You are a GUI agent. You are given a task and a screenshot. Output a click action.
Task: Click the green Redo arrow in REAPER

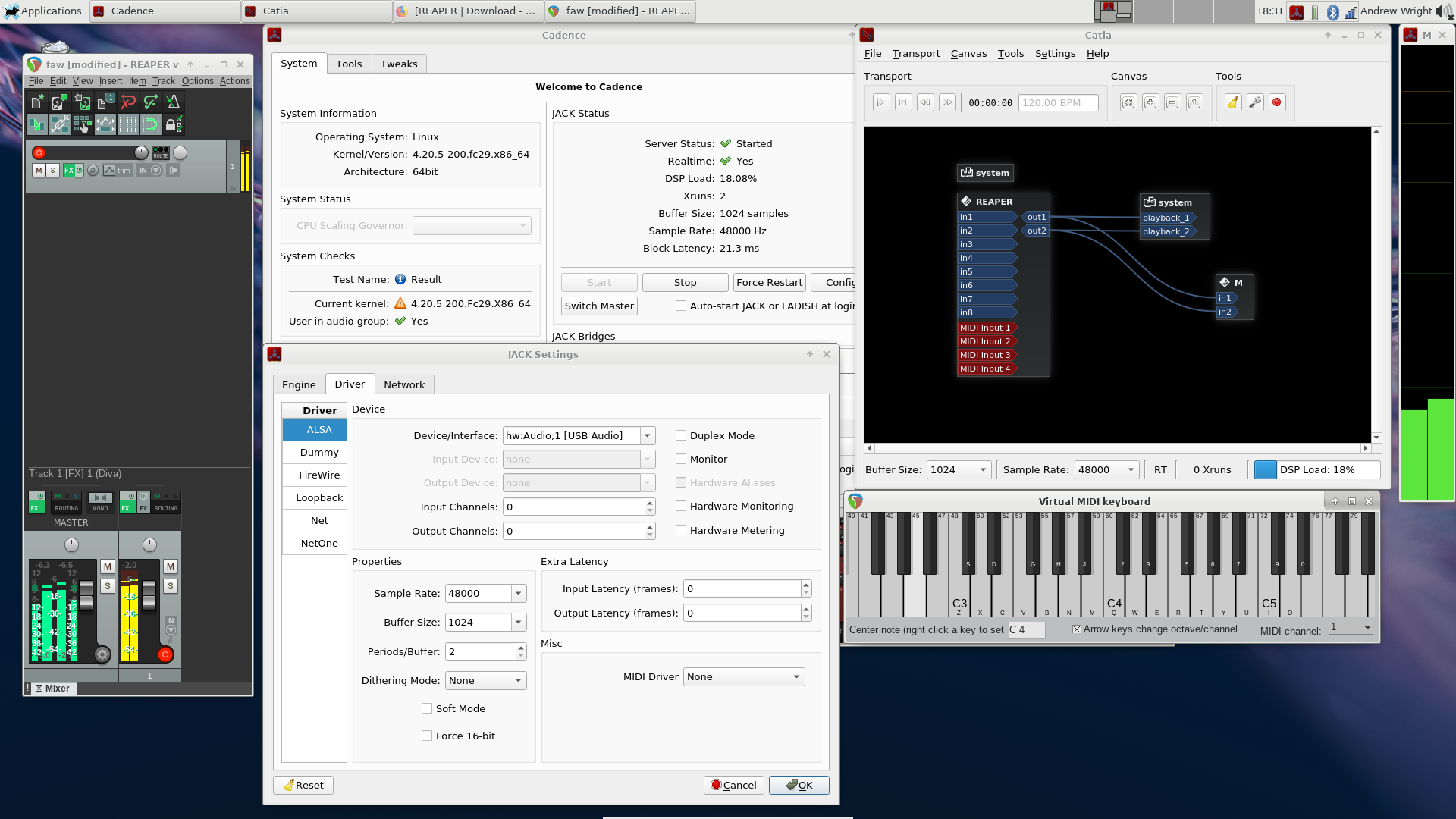151,102
